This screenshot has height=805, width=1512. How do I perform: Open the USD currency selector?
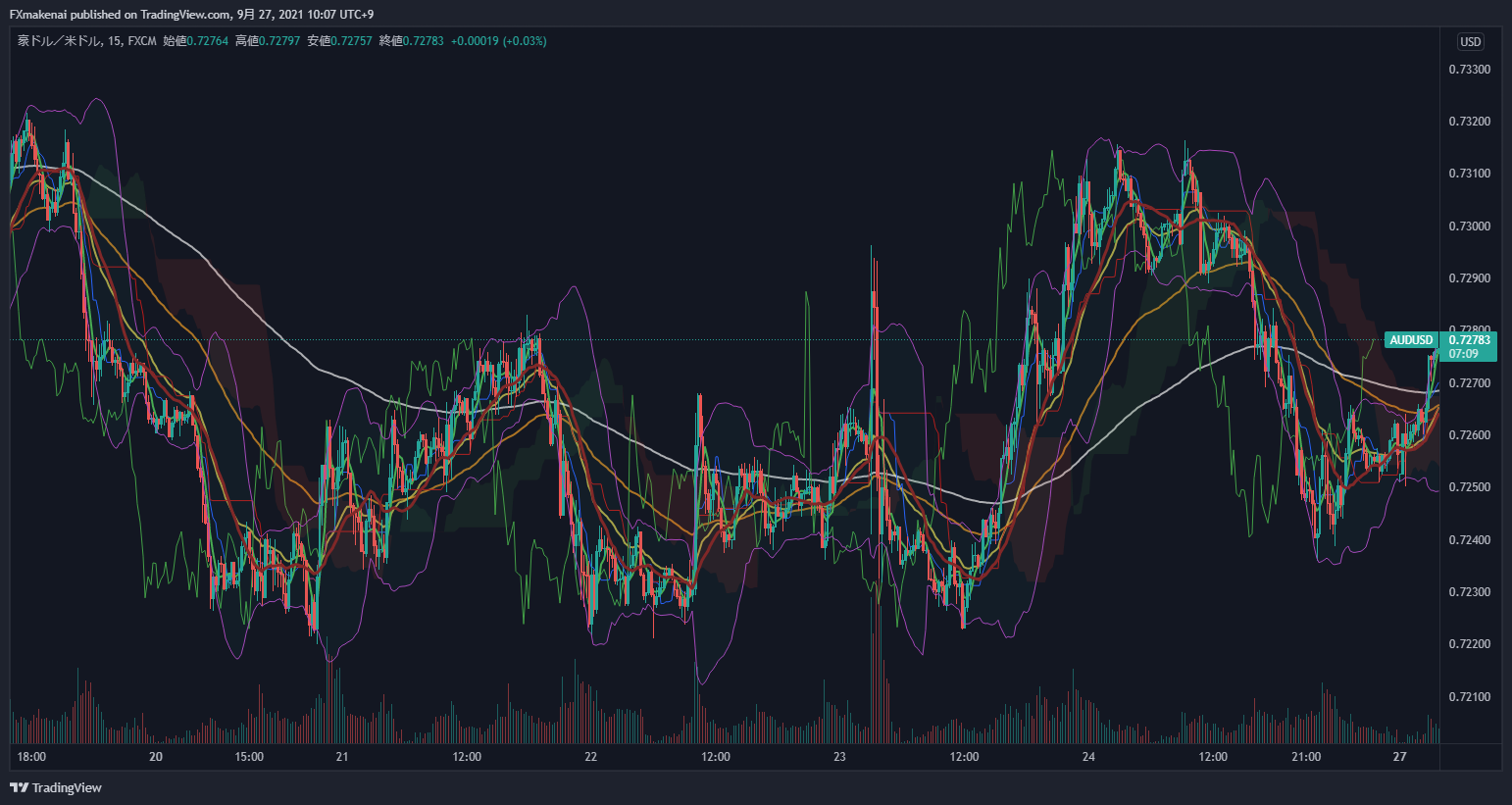pos(1470,41)
